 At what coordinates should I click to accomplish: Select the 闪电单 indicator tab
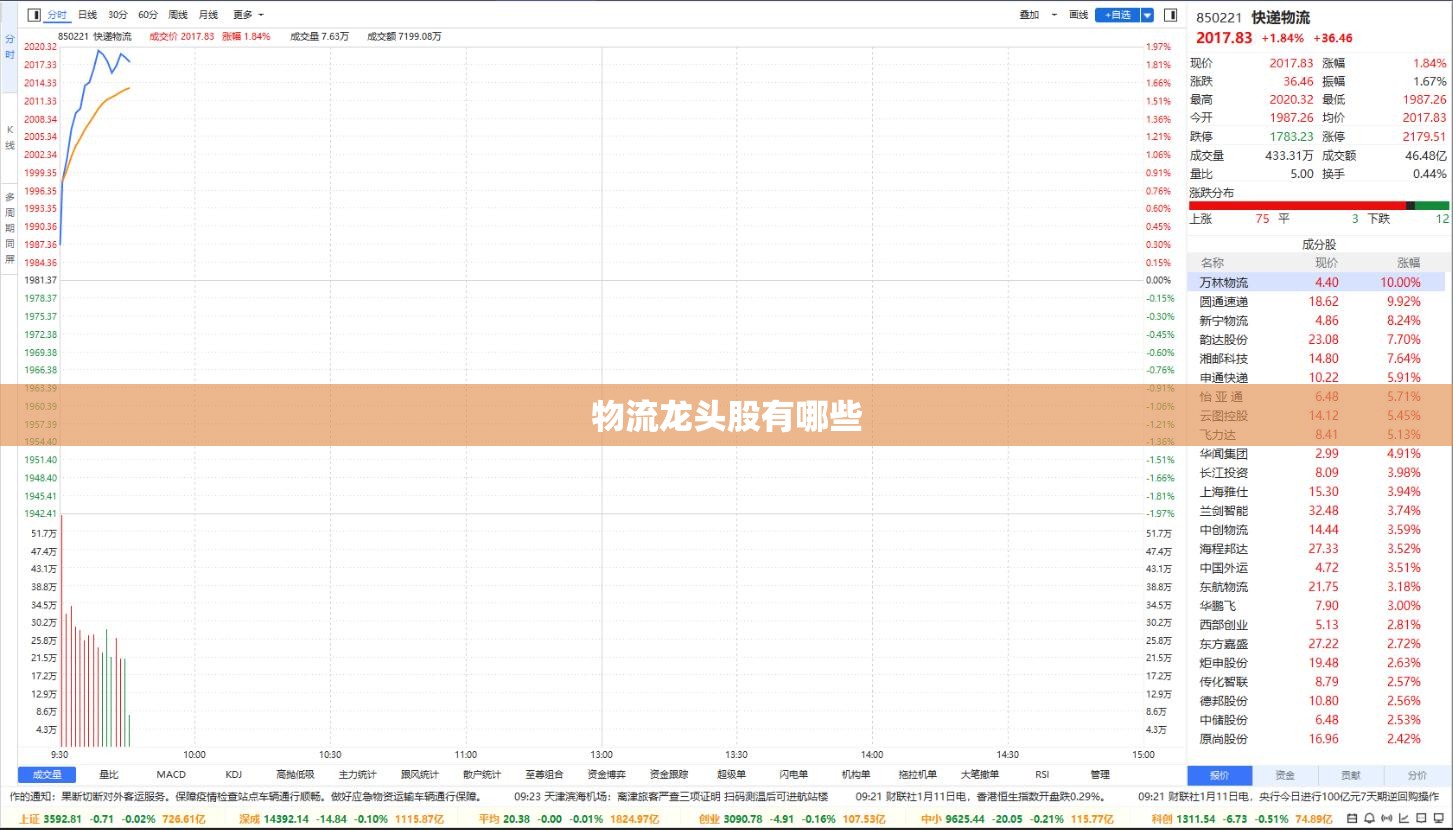(x=793, y=774)
